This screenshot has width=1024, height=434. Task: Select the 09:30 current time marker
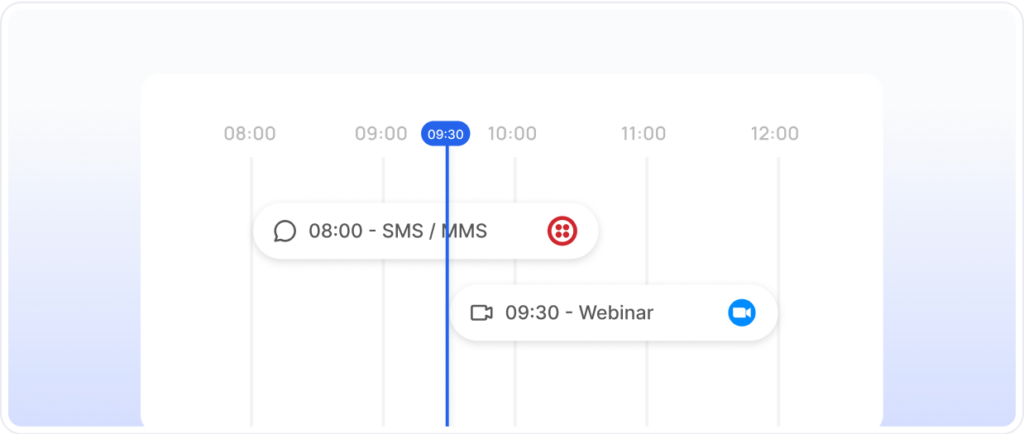(445, 134)
